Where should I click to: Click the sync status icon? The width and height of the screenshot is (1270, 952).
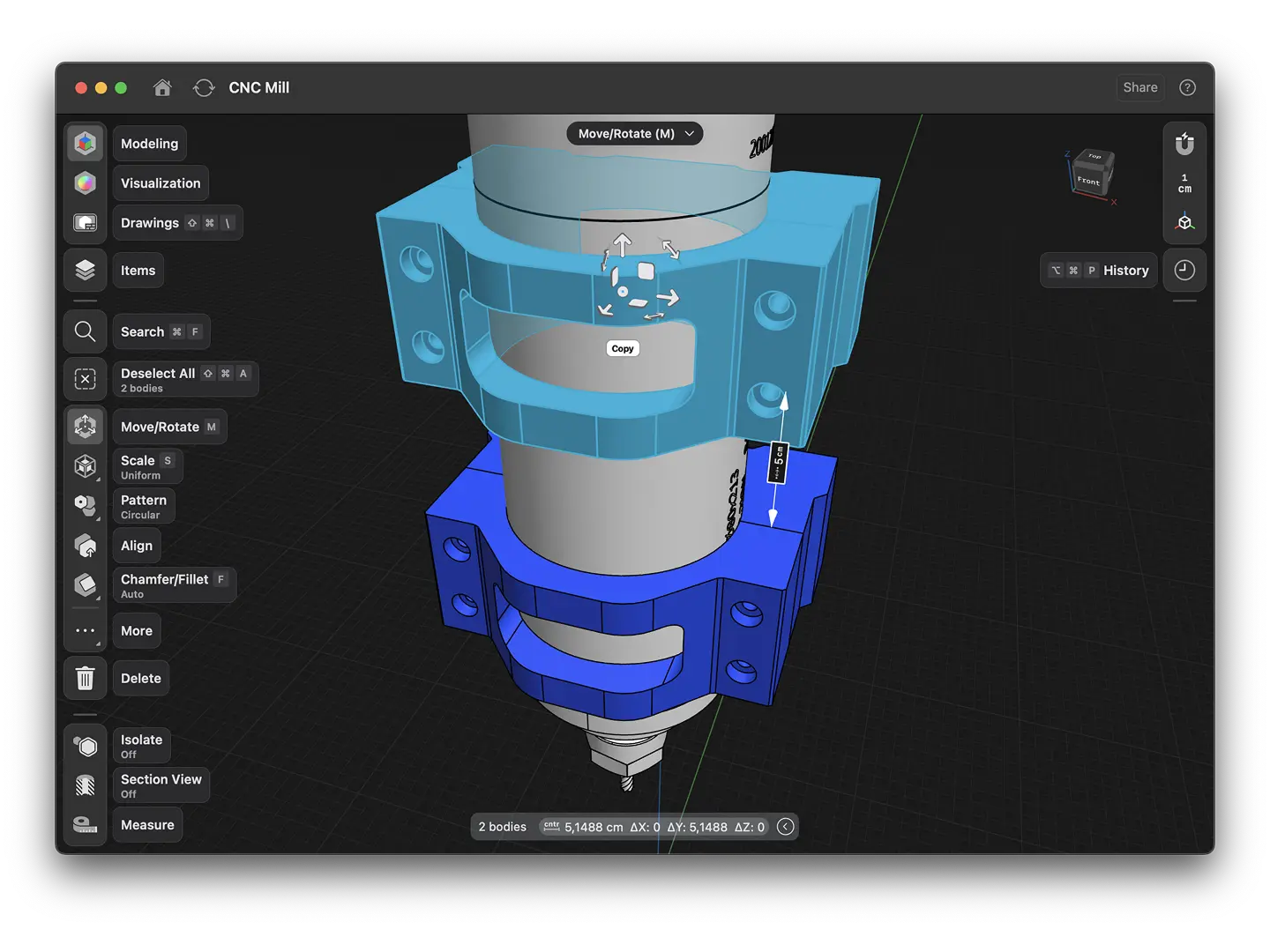tap(204, 87)
